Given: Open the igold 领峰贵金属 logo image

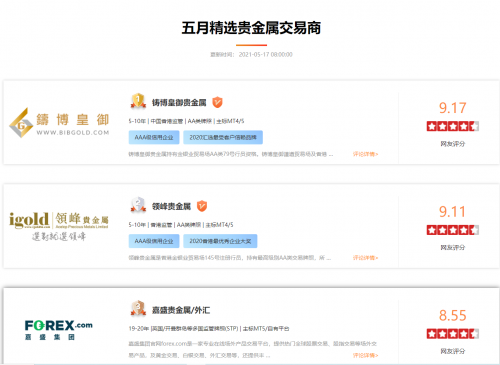Looking at the screenshot, I should [59, 226].
